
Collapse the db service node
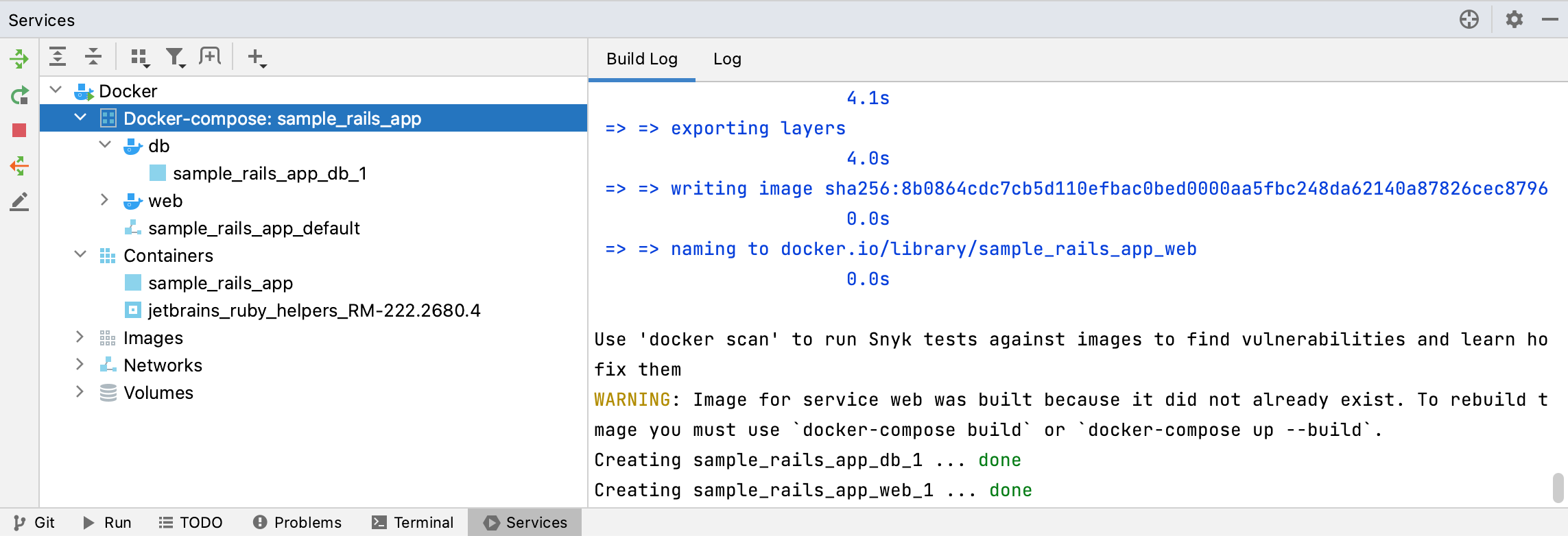(105, 145)
